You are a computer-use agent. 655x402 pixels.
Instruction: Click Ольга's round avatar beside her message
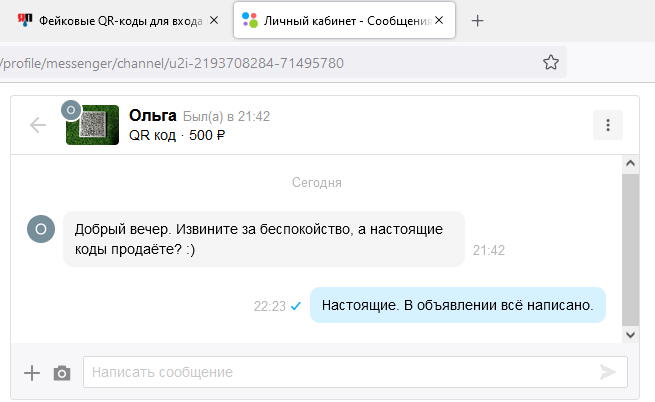(41, 229)
